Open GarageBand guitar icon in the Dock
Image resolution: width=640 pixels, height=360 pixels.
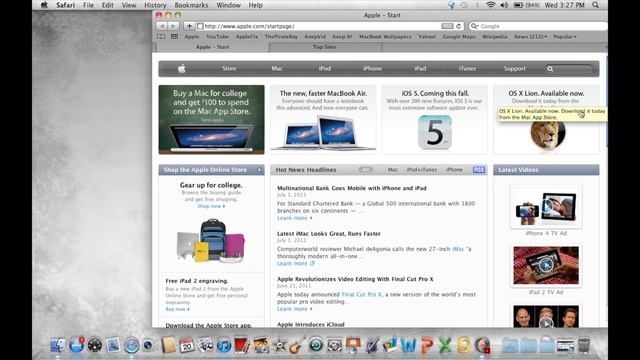(x=297, y=345)
